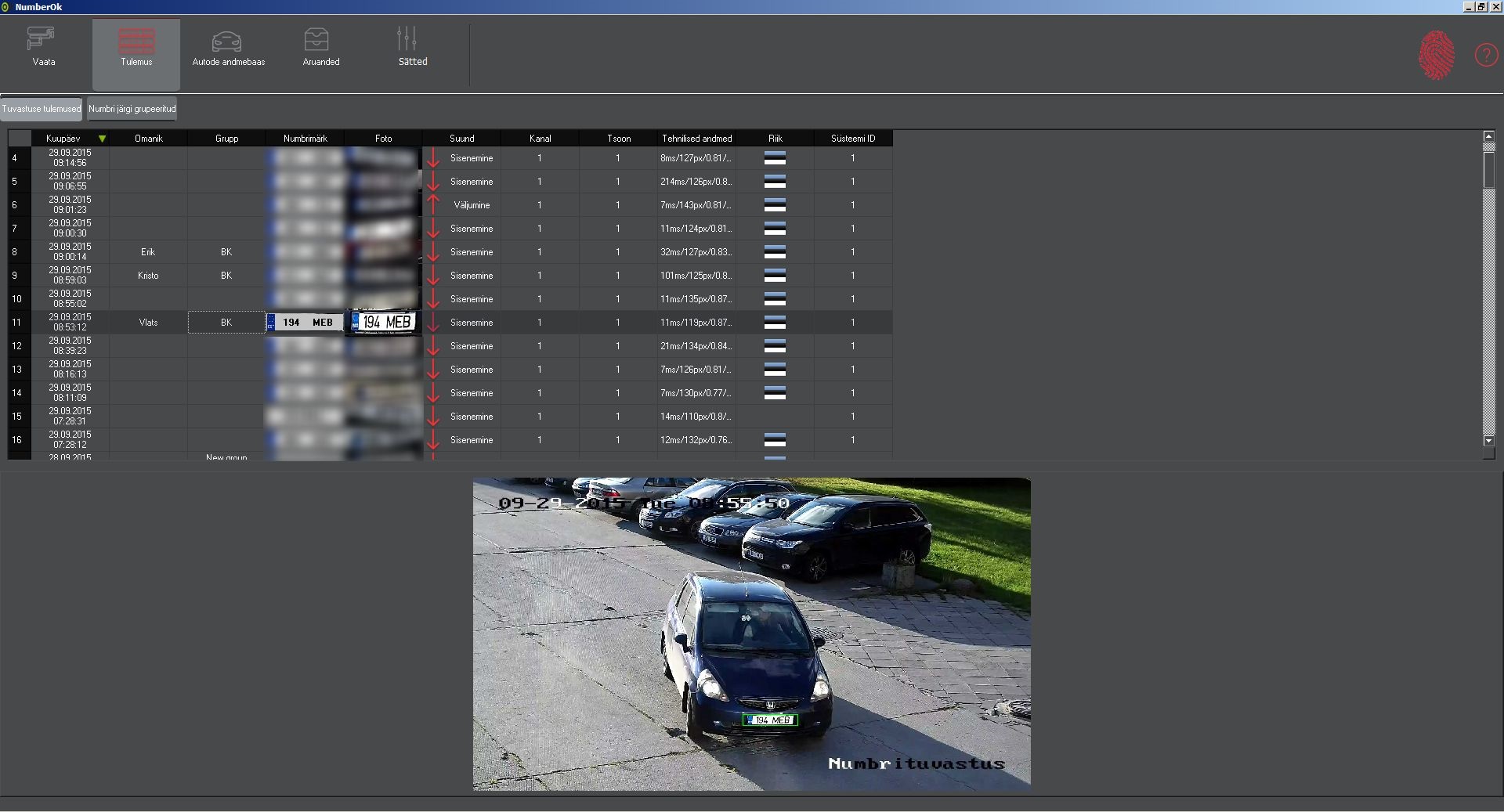Click the blurred plate photo in row 7

384,229
